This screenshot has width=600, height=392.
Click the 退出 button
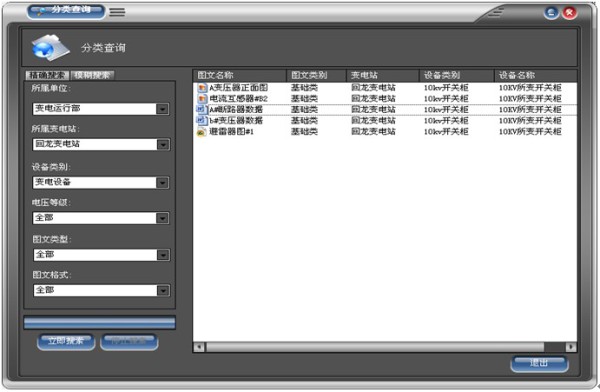click(539, 363)
